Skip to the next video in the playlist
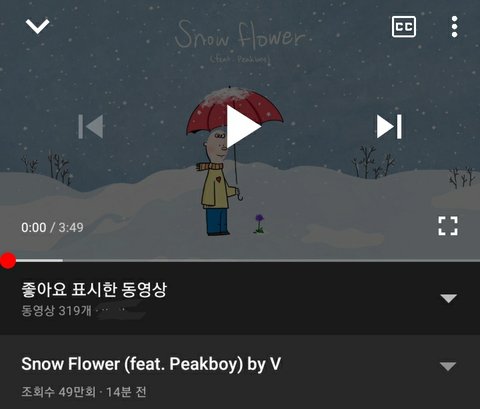Image resolution: width=480 pixels, height=409 pixels. pyautogui.click(x=389, y=126)
